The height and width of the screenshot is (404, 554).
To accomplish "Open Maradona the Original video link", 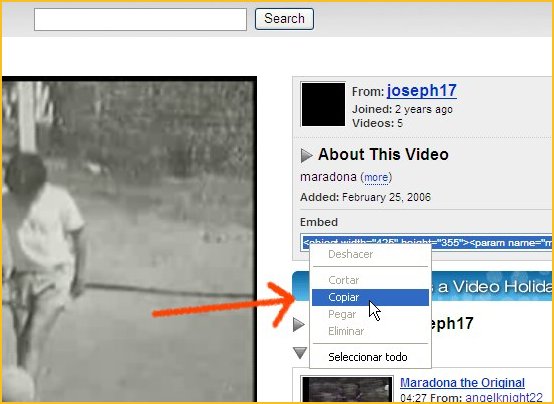I will 462,382.
